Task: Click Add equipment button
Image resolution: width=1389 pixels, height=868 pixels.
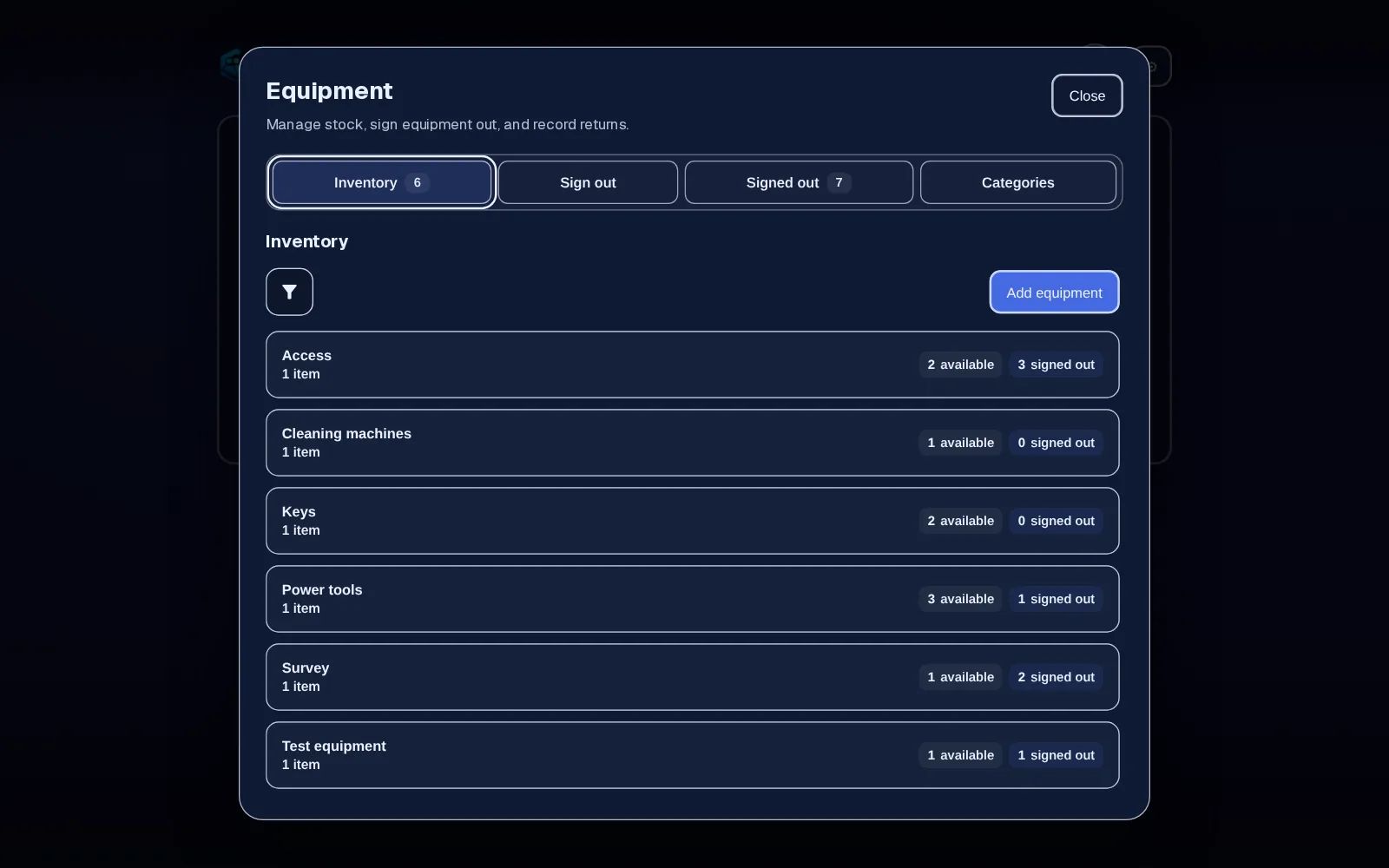Action: (x=1054, y=293)
